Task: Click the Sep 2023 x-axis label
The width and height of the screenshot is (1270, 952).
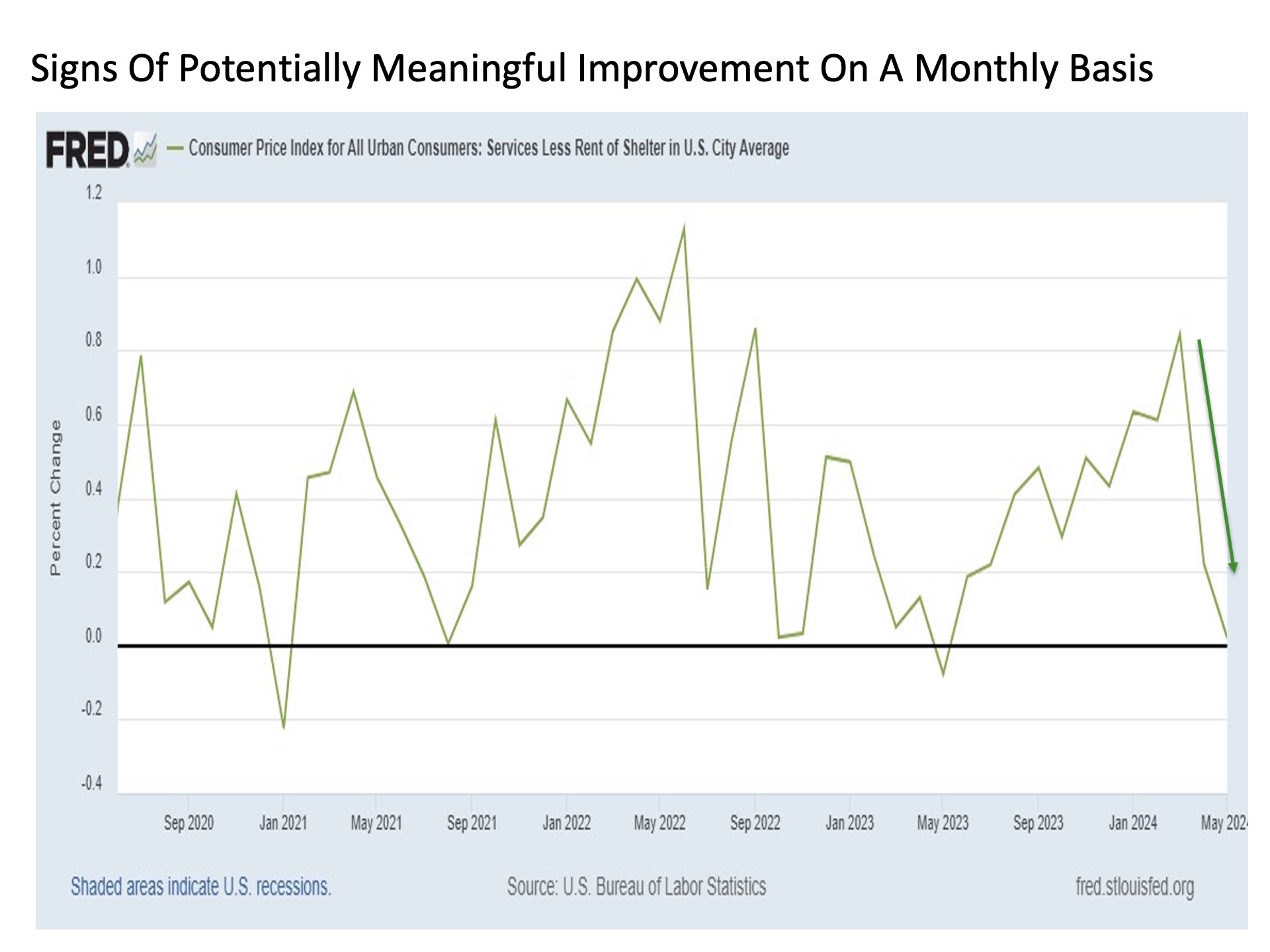Action: (x=1038, y=823)
